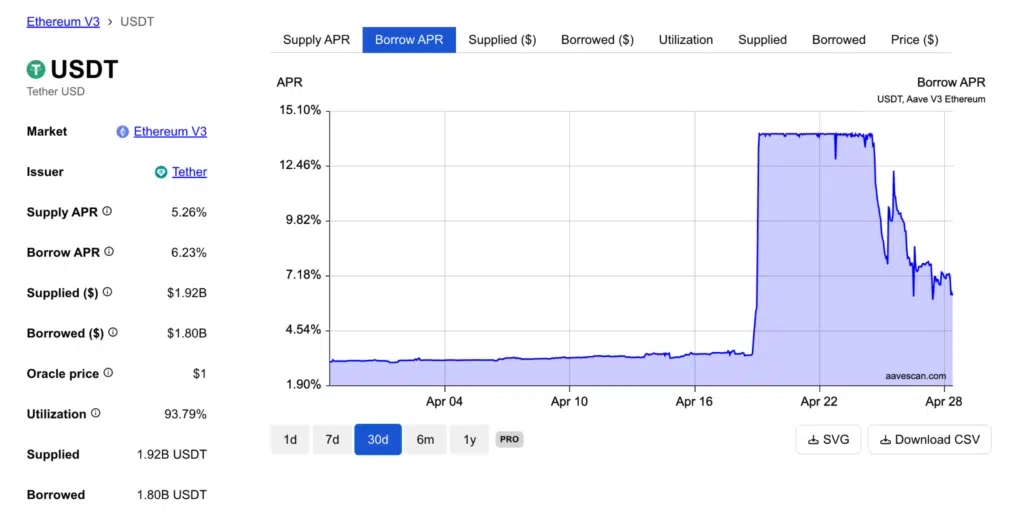Switch to the Supplied ($) tab
Screen dimensions: 1024x529
pyautogui.click(x=502, y=40)
